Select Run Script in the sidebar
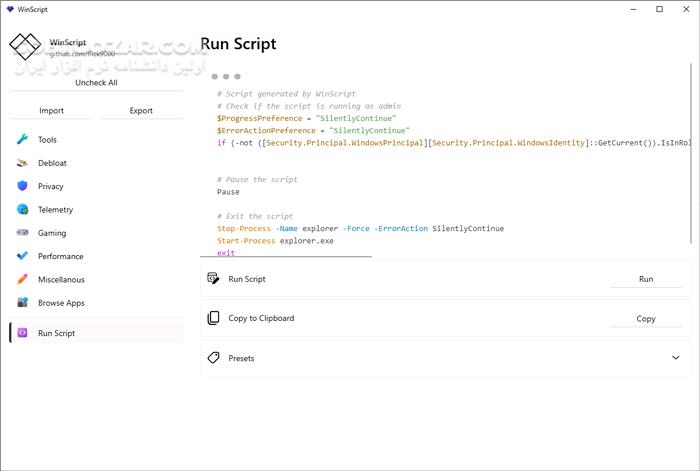700x471 pixels. coord(96,333)
